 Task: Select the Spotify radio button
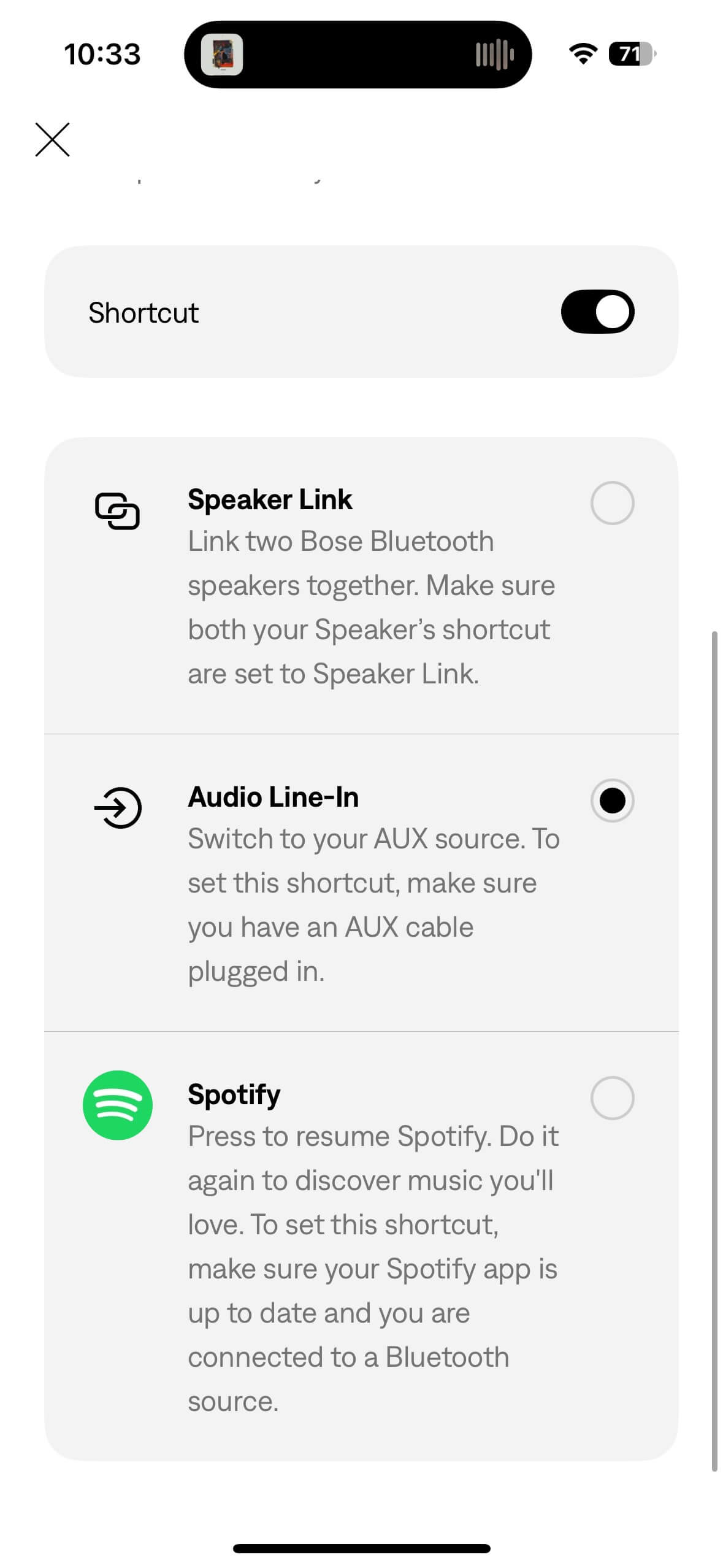pos(611,1097)
